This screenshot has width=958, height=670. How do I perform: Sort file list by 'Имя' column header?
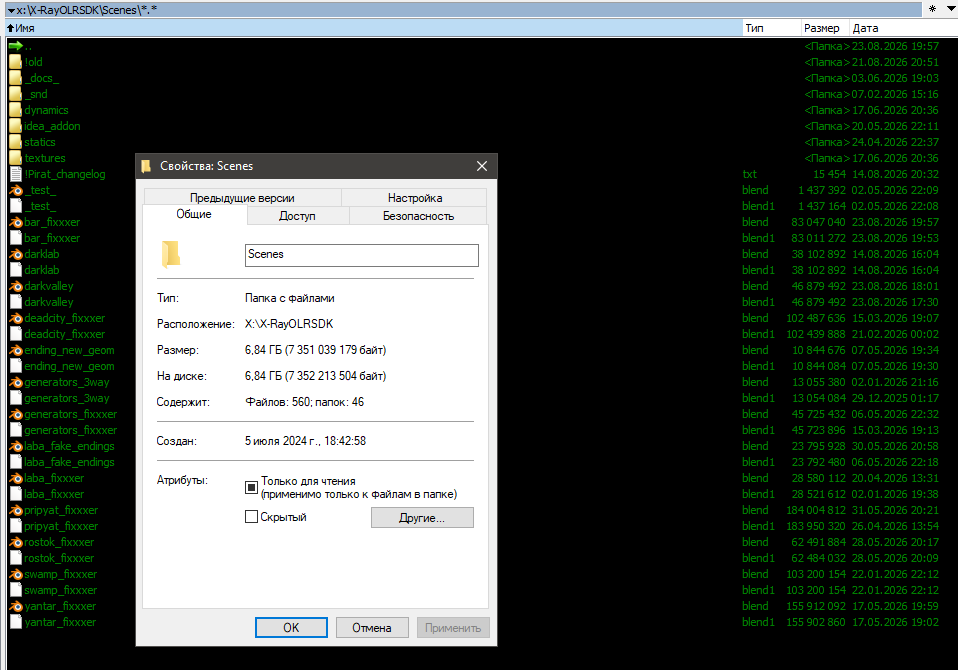[373, 28]
